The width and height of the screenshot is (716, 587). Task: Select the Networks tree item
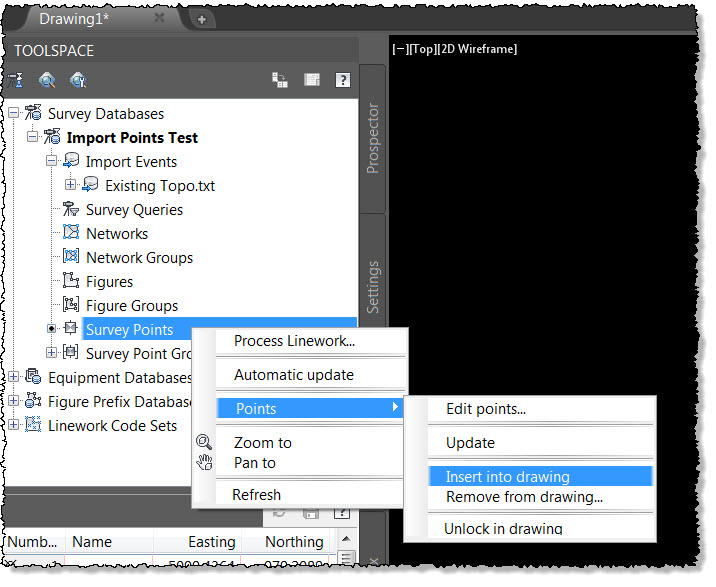click(117, 233)
